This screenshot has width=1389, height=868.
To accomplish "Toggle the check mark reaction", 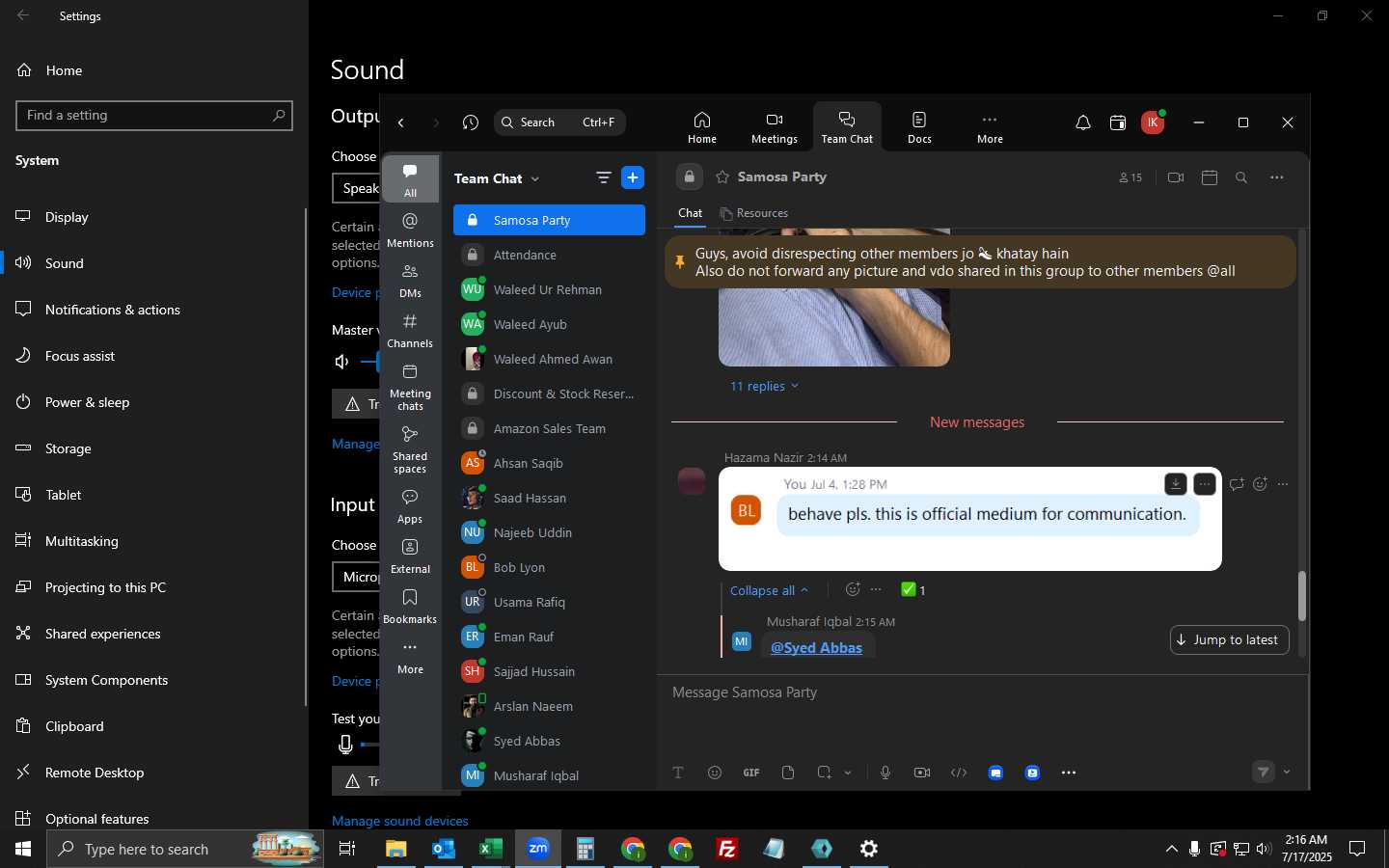I will (x=913, y=590).
